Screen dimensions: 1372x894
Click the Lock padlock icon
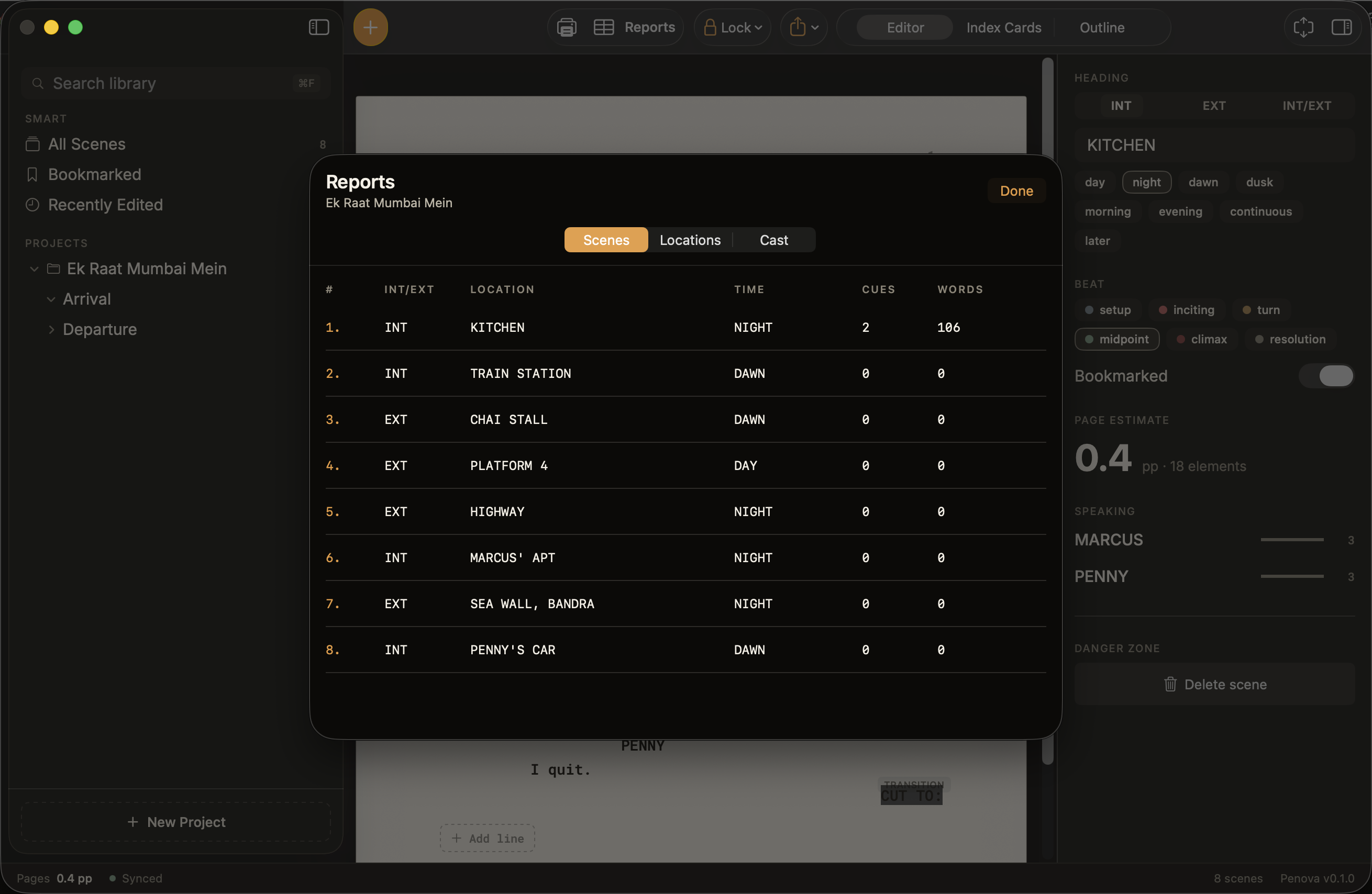click(x=710, y=27)
